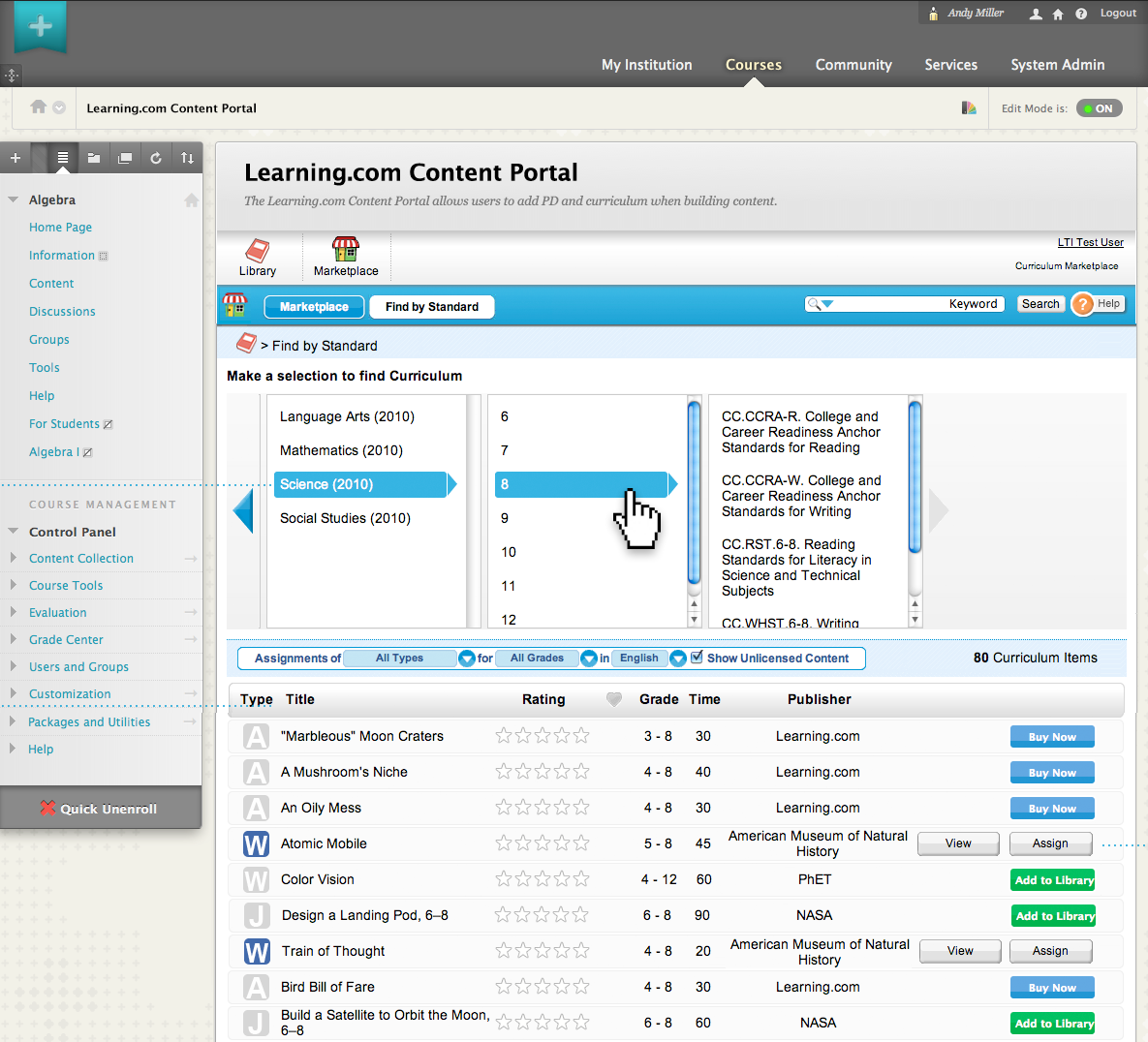
Task: Click the Quick Unenroll button
Action: click(x=101, y=808)
